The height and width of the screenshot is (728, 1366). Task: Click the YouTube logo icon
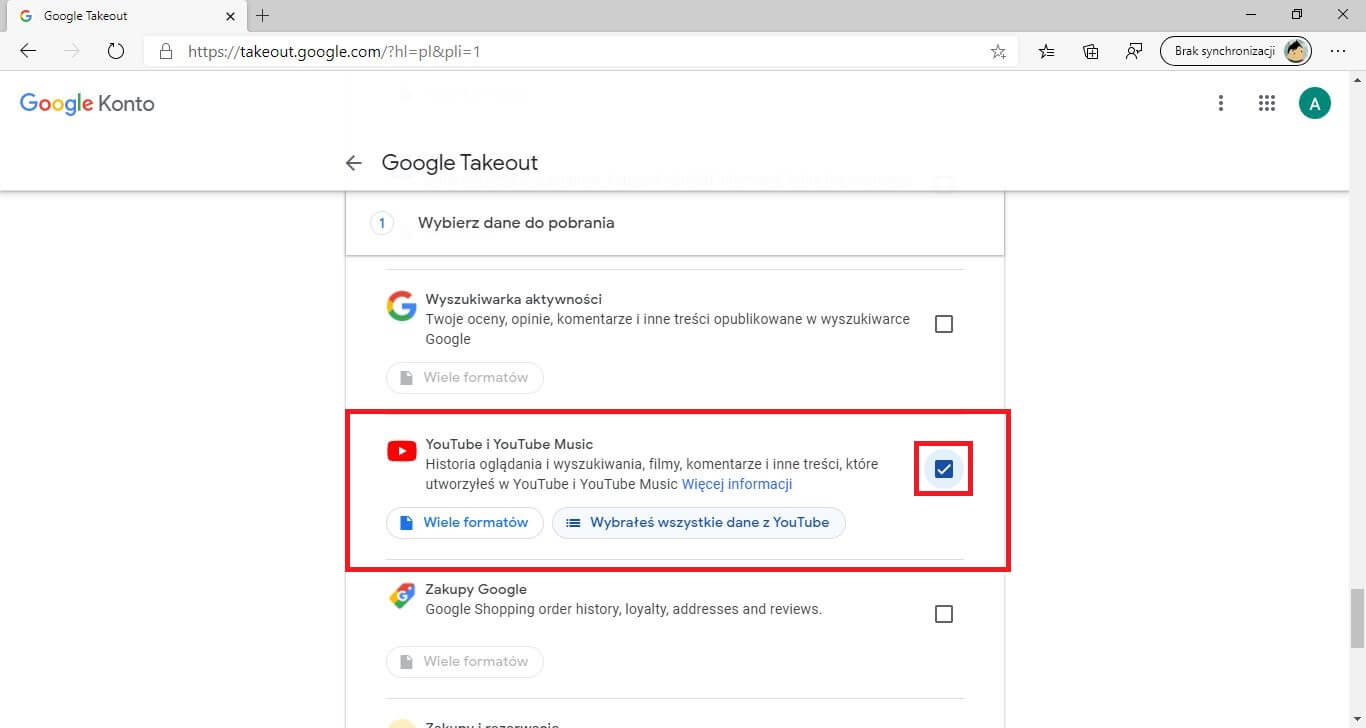(x=401, y=452)
